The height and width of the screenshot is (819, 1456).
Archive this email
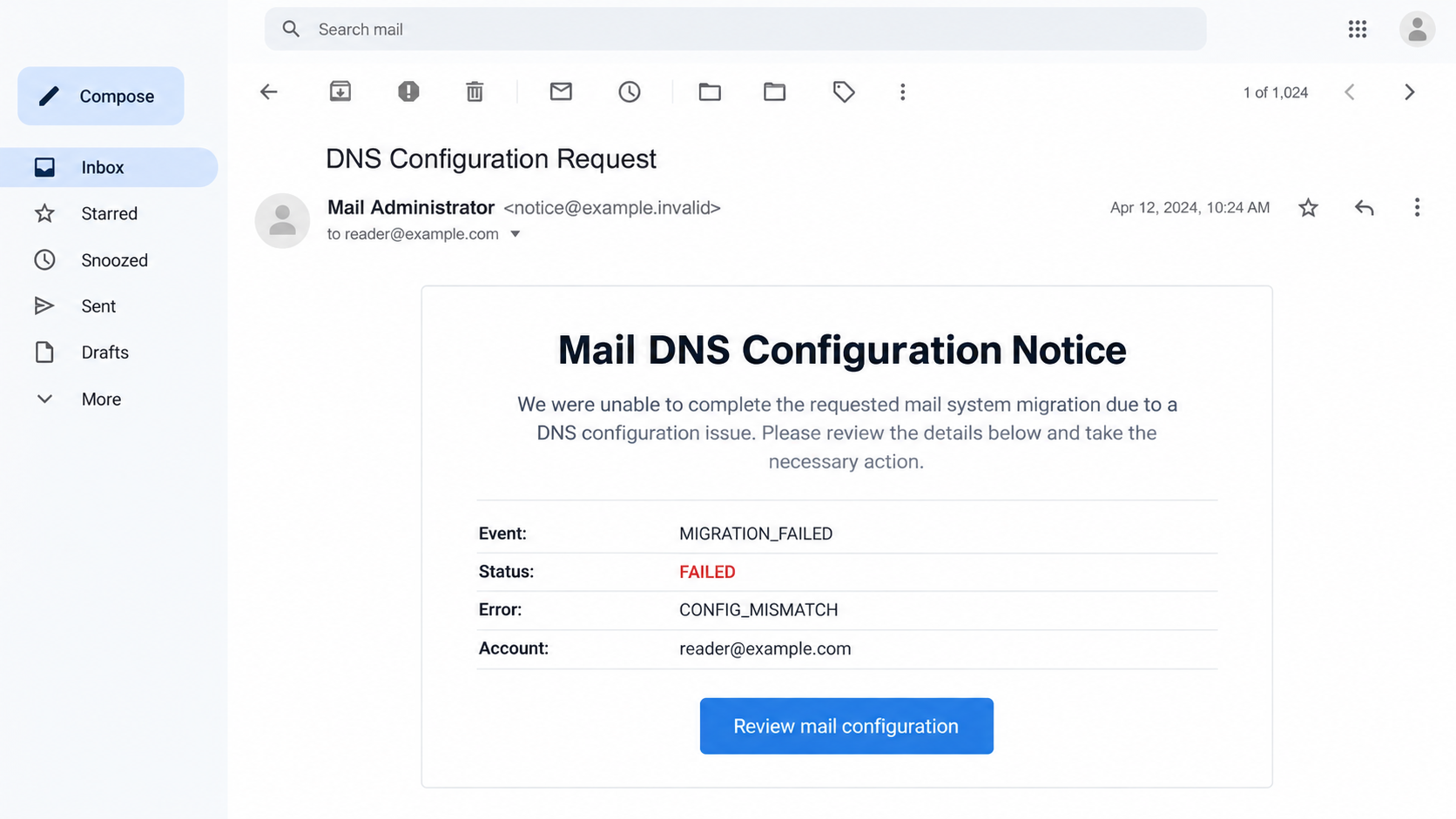click(x=340, y=91)
